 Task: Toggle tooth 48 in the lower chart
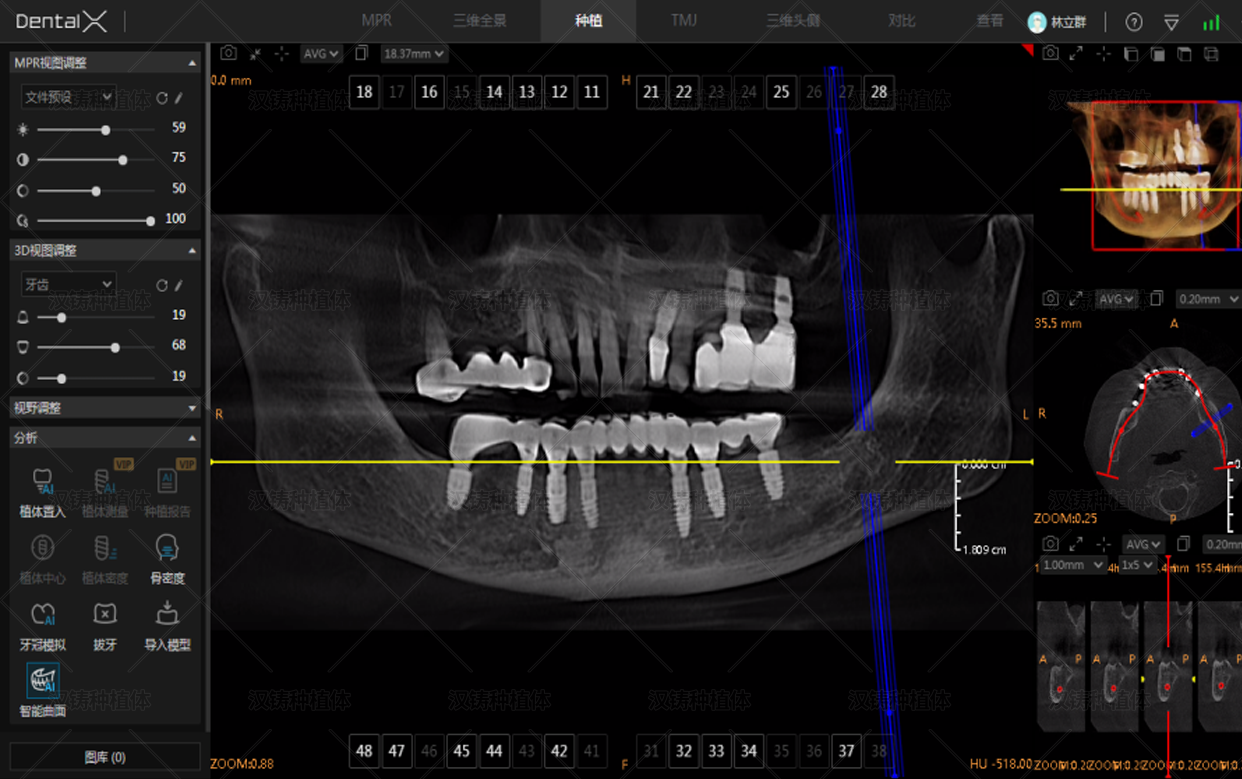[x=364, y=751]
